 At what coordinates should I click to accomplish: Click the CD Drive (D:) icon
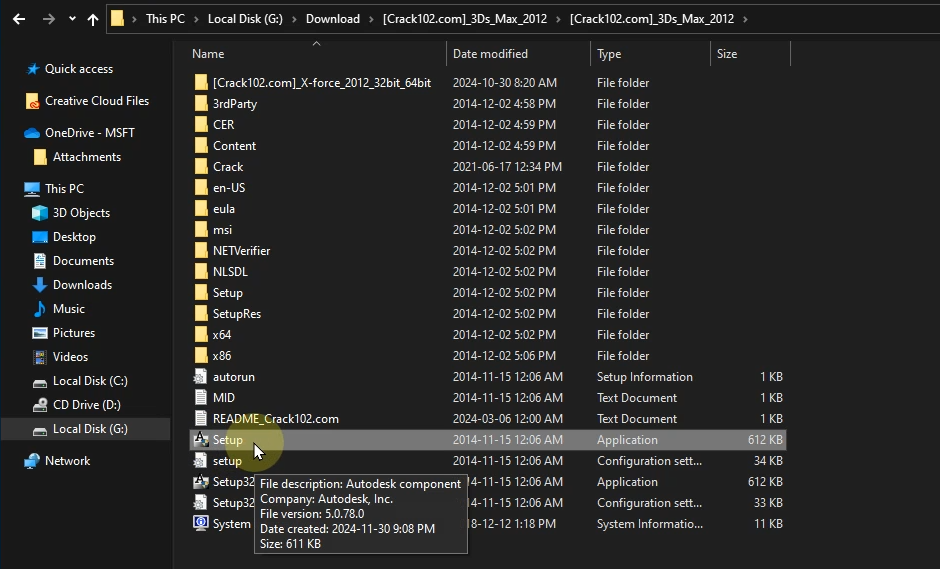coord(40,405)
